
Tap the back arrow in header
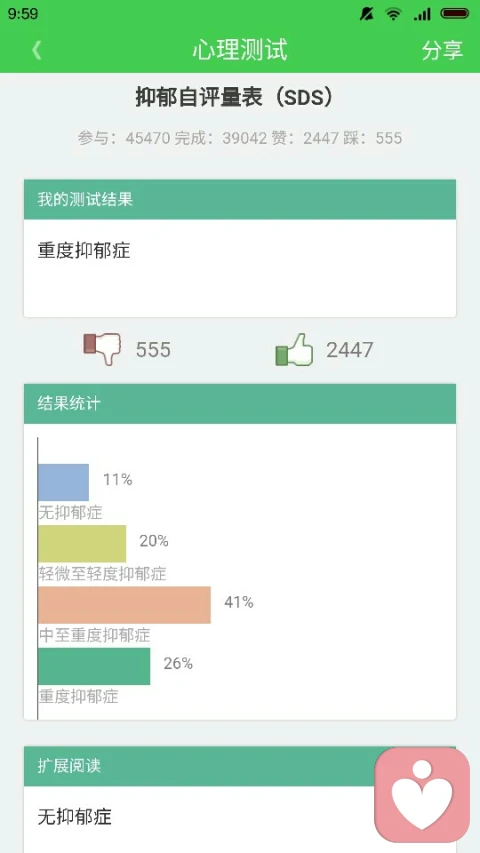coord(36,50)
